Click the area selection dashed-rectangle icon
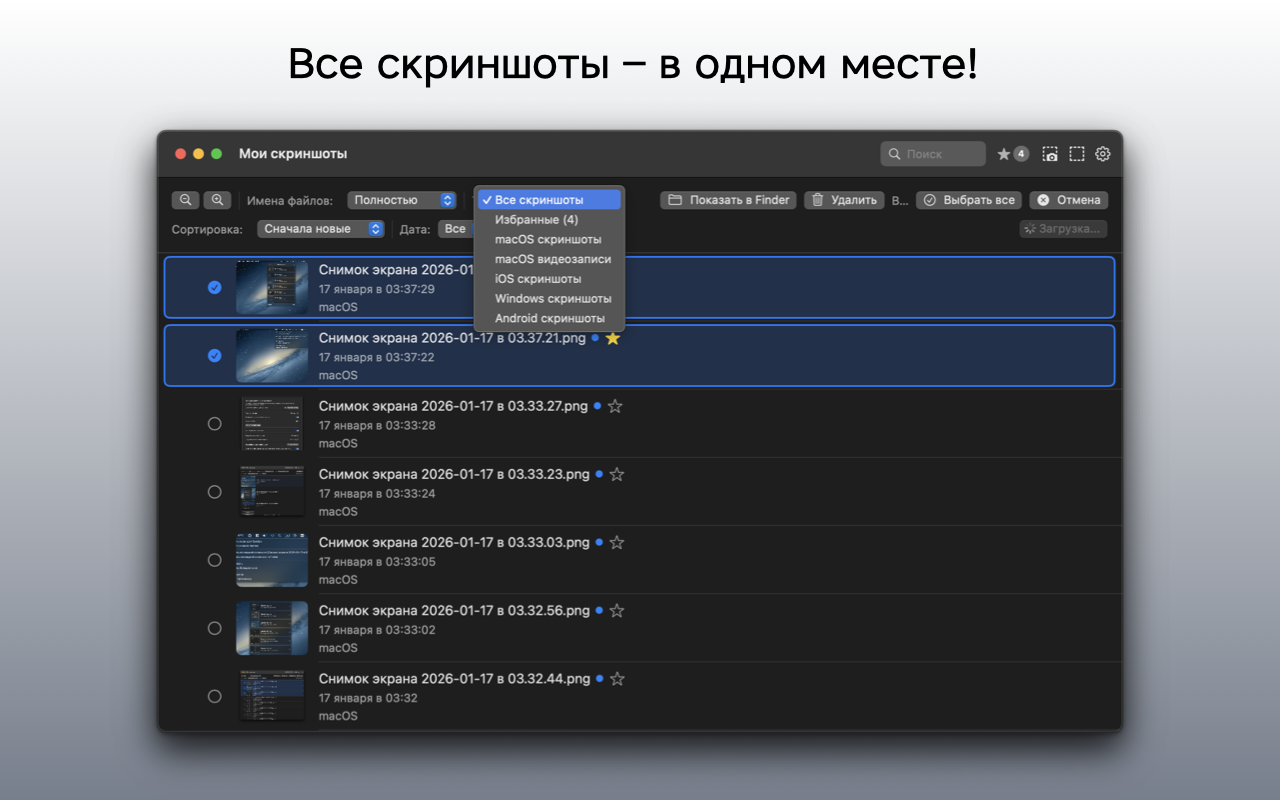This screenshot has height=800, width=1280. [x=1076, y=154]
